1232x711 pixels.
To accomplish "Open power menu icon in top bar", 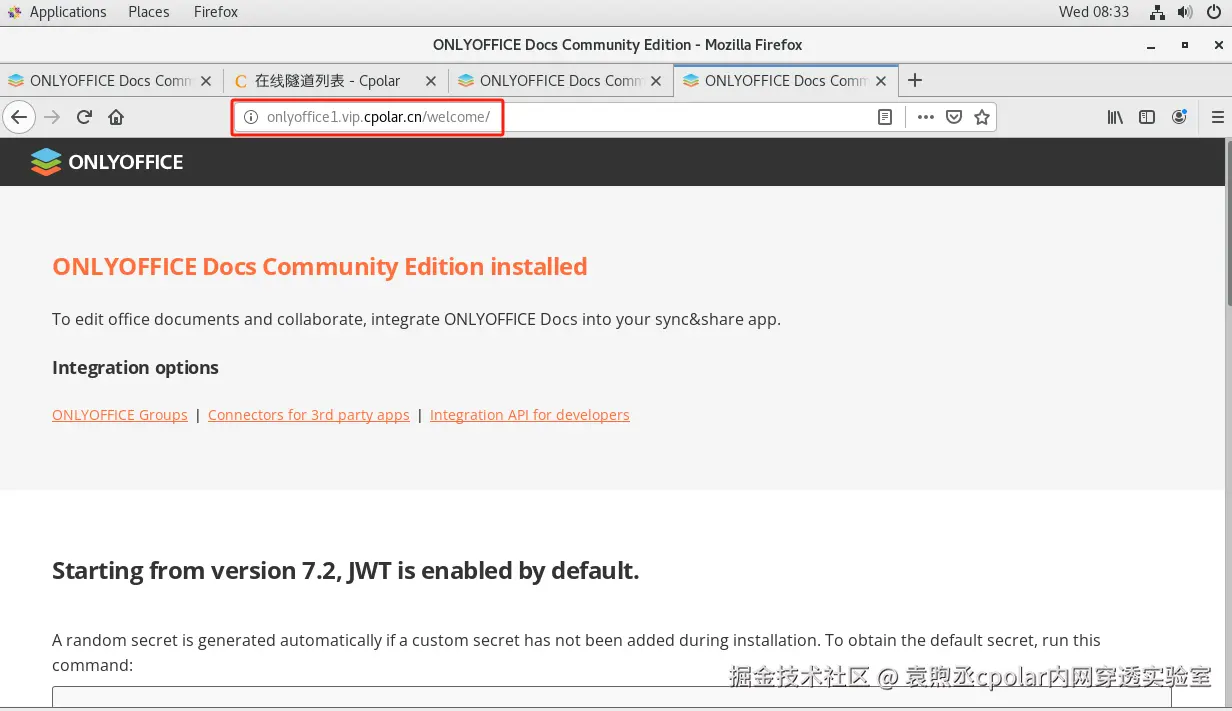I will coord(1212,12).
